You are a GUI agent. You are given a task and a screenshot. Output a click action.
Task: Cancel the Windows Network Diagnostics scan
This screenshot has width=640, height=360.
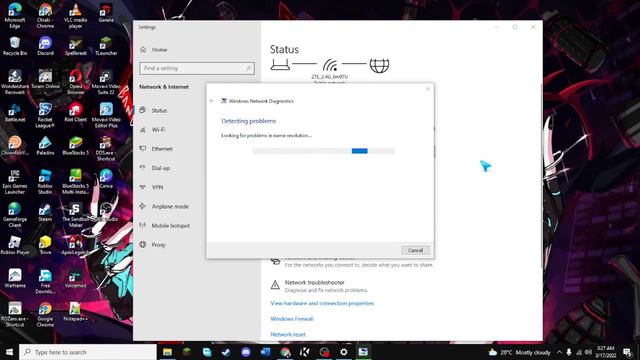[x=415, y=250]
